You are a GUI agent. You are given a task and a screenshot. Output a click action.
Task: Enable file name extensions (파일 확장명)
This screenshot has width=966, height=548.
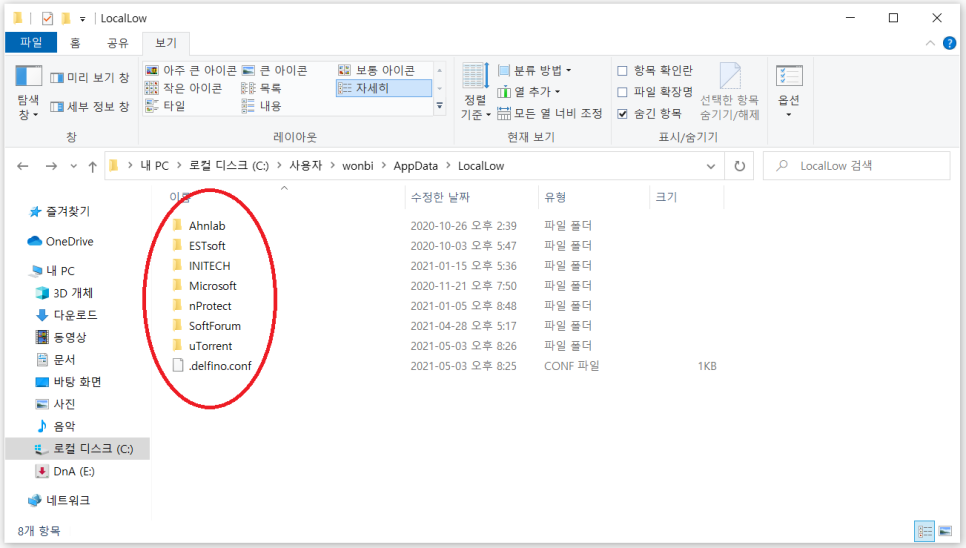[x=655, y=92]
